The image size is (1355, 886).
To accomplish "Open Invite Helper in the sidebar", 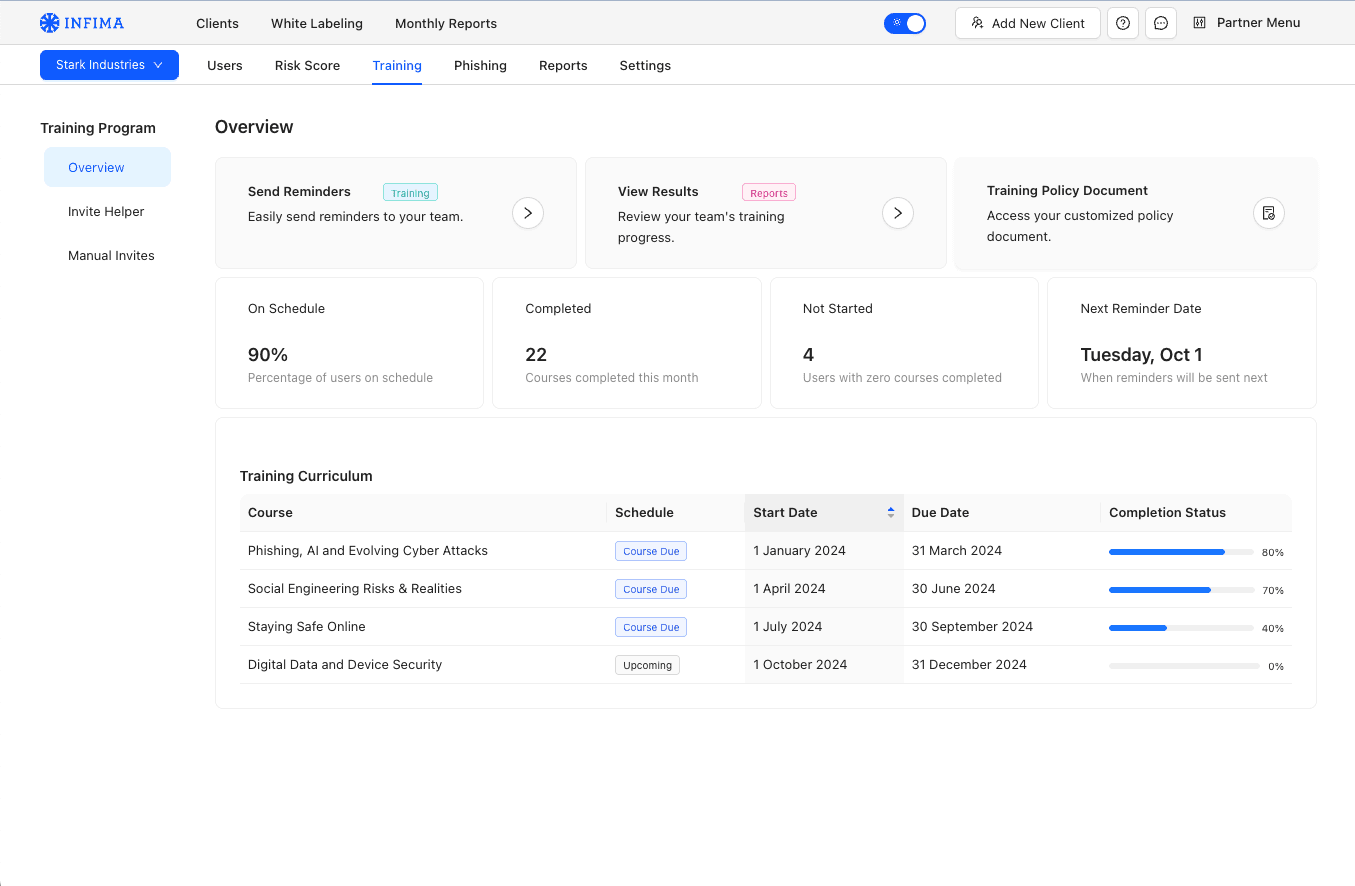I will (106, 212).
